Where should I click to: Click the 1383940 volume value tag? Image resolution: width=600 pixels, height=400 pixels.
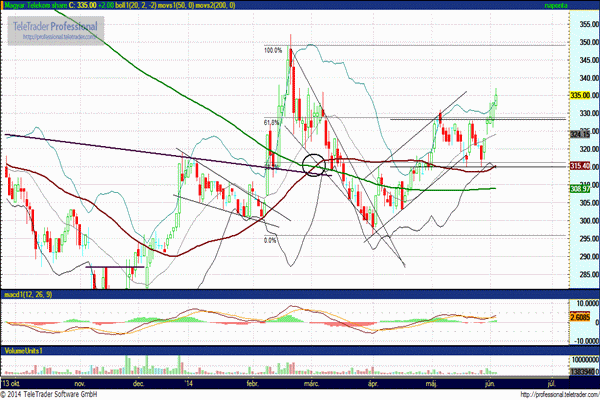[x=582, y=372]
